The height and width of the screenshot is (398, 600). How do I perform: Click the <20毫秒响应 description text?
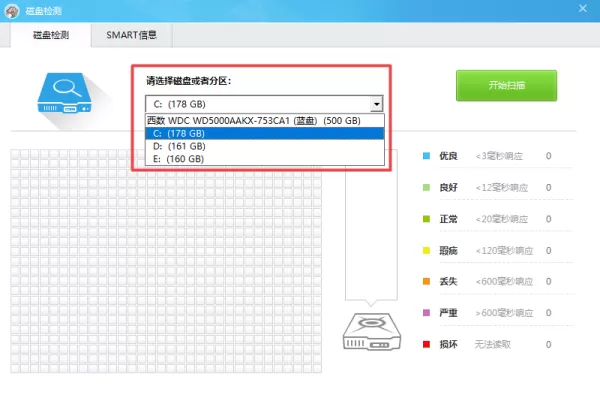(502, 219)
